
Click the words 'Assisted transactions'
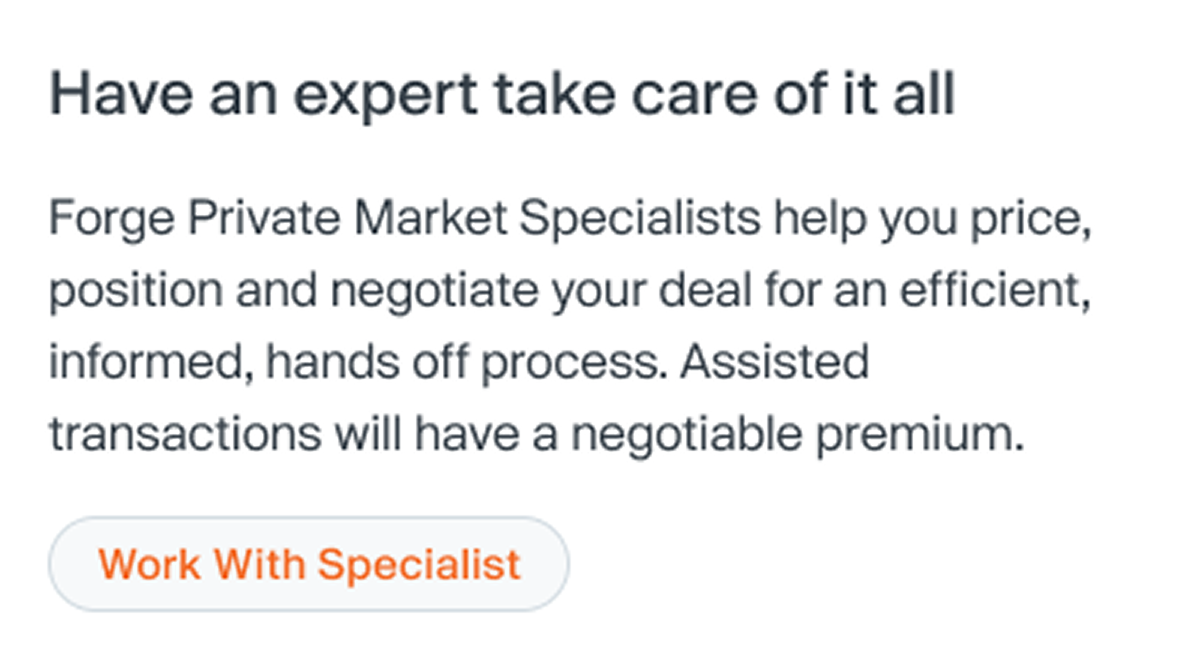458,399
